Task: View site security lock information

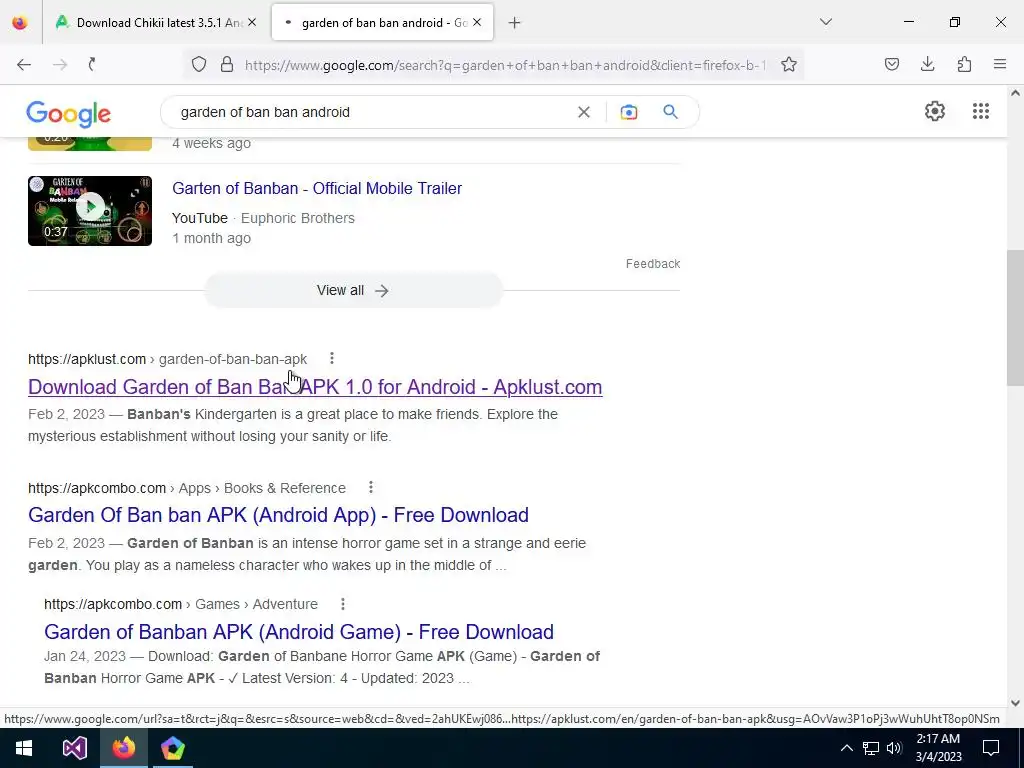Action: [x=227, y=64]
